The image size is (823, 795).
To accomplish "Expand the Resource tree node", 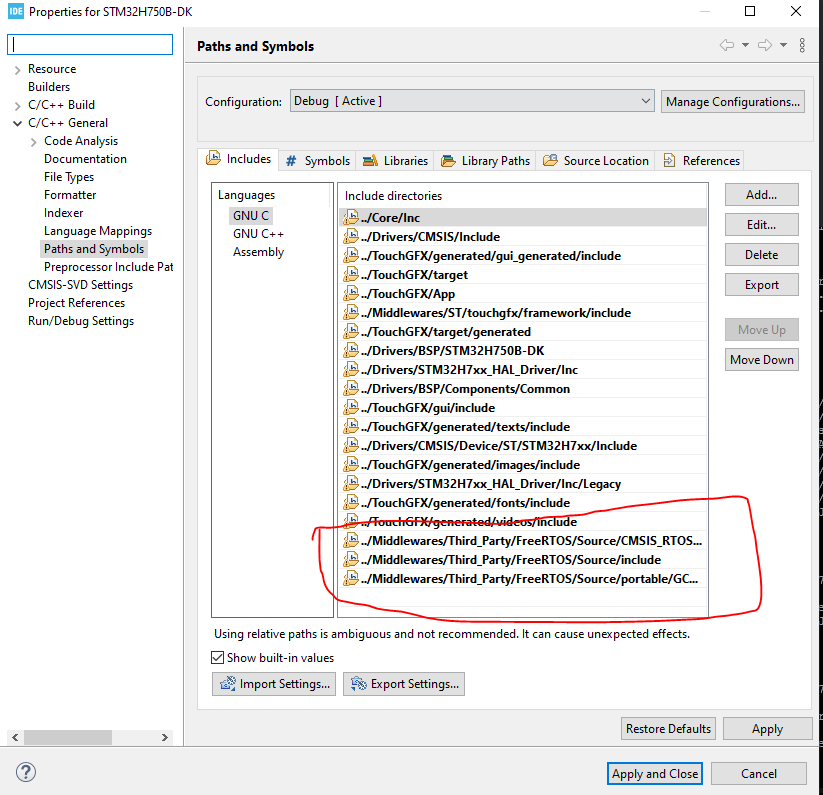I will point(18,70).
